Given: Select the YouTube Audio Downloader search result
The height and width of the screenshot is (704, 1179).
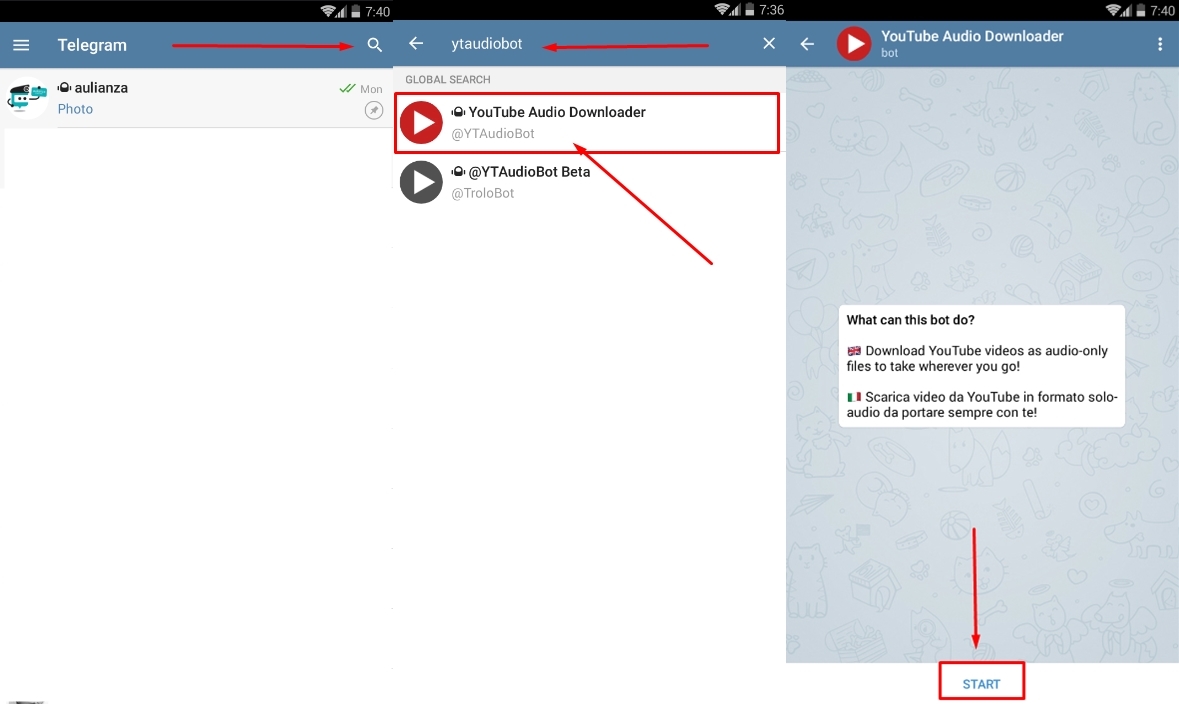Looking at the screenshot, I should [x=587, y=123].
